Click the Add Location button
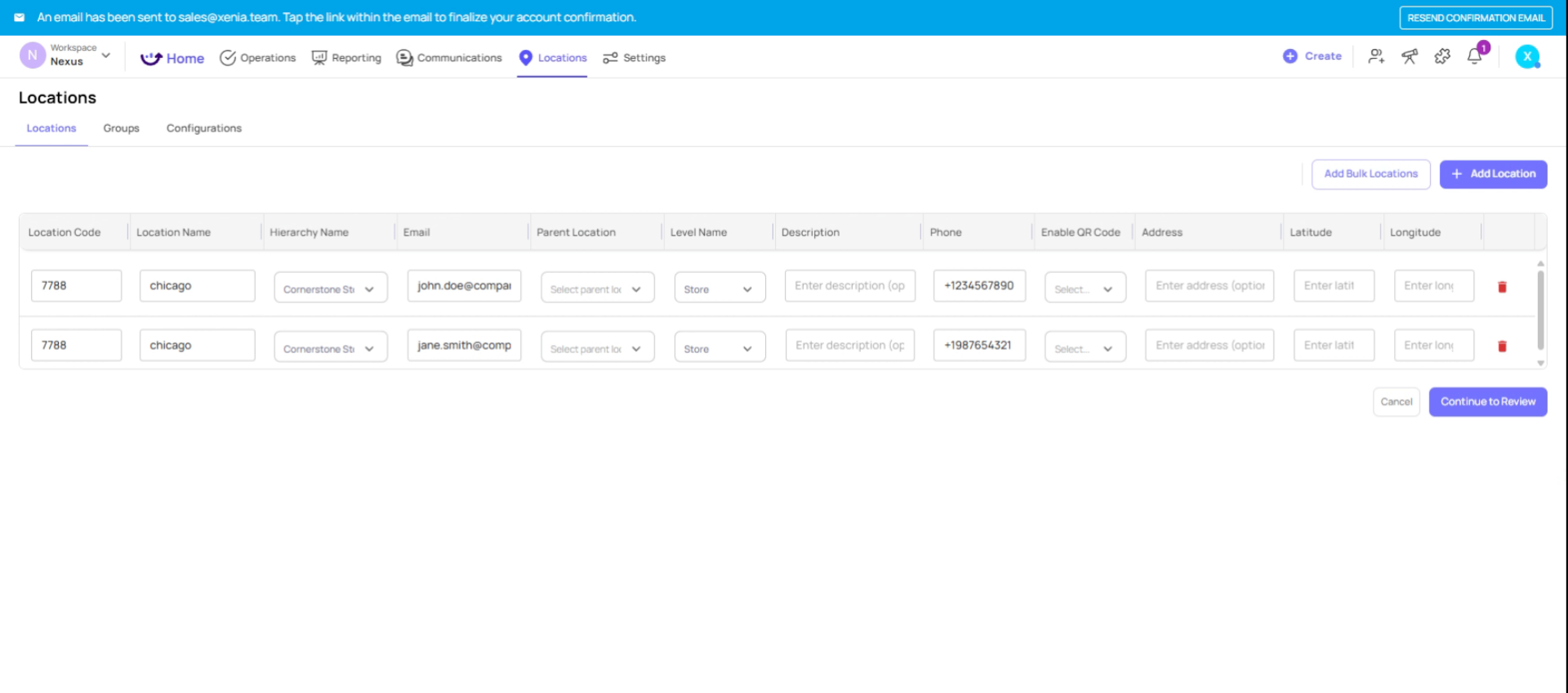Screen dimensions: 1568x693 (x=1493, y=174)
